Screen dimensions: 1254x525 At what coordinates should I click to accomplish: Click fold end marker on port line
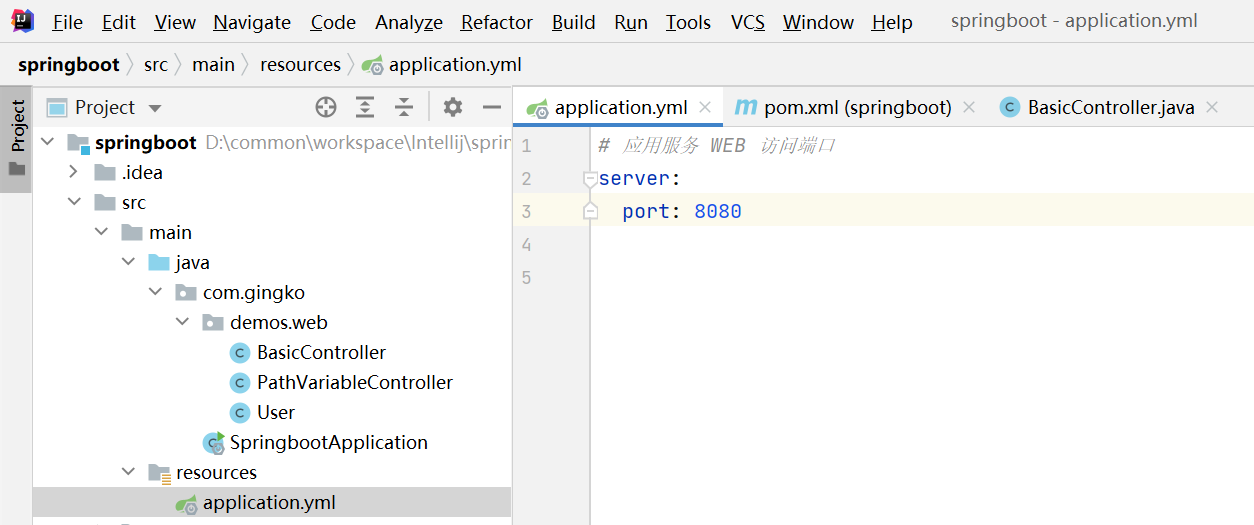[x=591, y=211]
